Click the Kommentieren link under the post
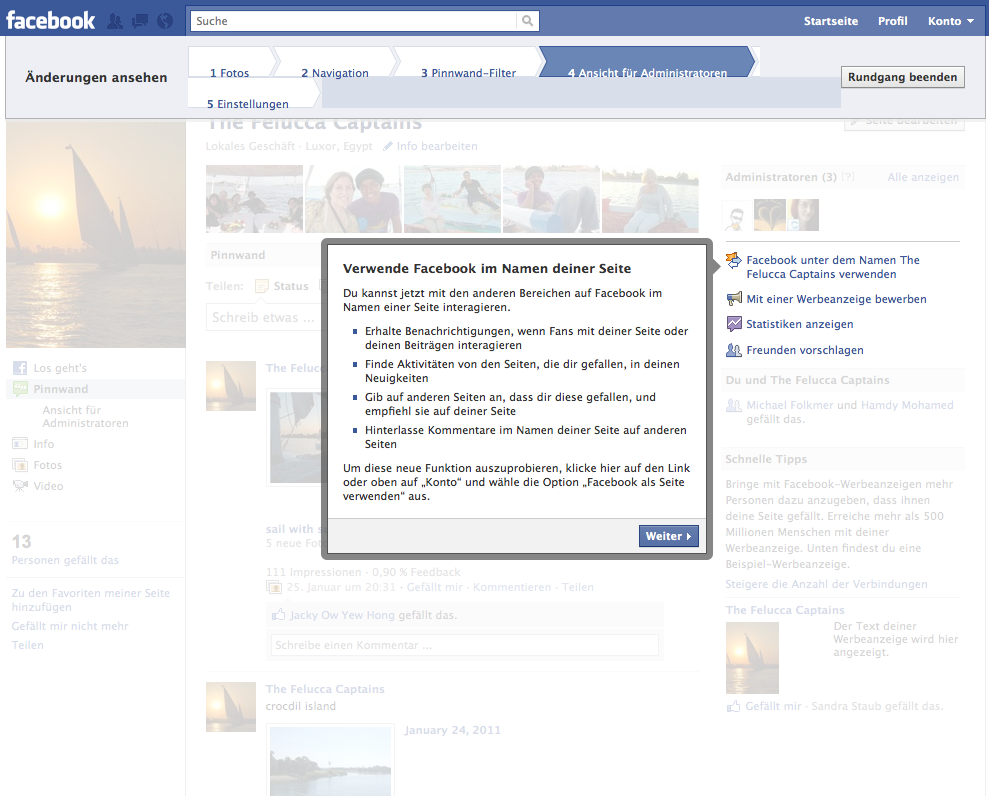The width and height of the screenshot is (989, 796). [x=512, y=587]
